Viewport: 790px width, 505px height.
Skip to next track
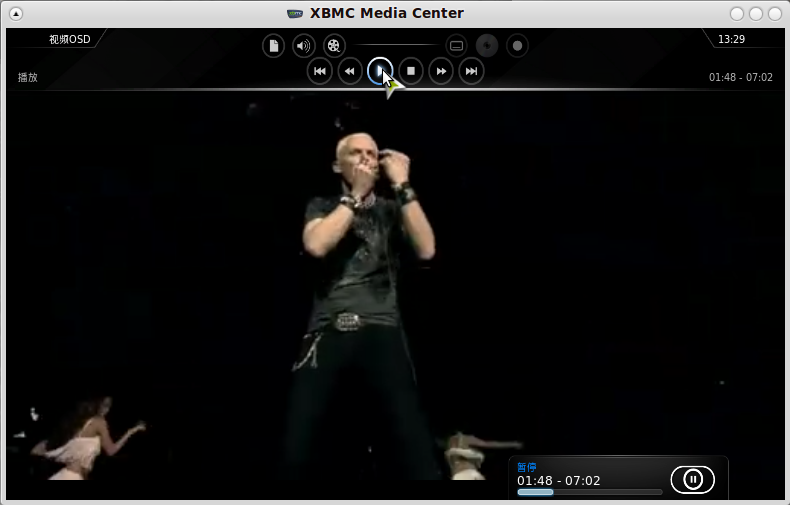pyautogui.click(x=471, y=71)
